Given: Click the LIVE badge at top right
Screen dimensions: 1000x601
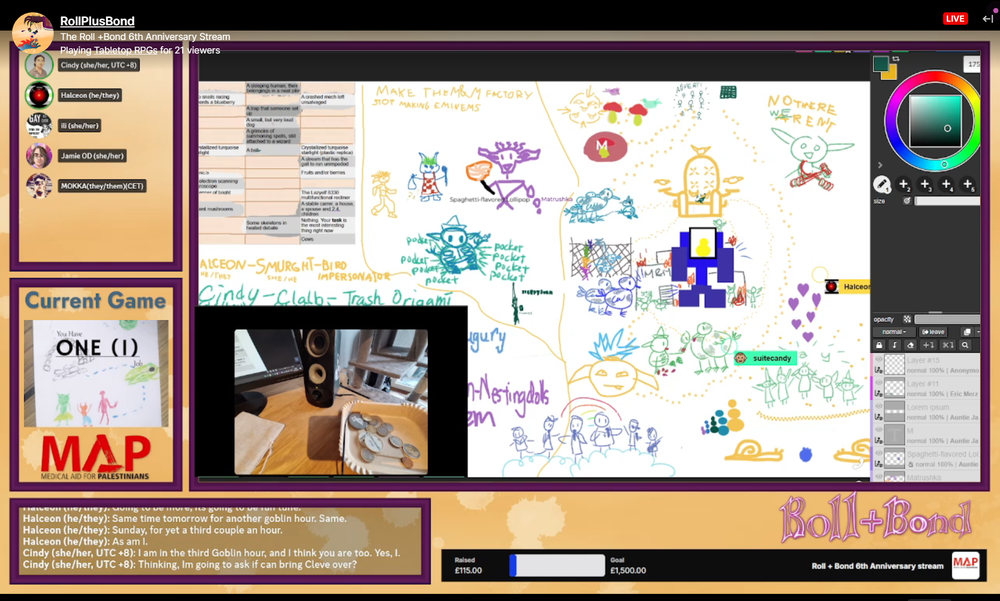Looking at the screenshot, I should 955,19.
